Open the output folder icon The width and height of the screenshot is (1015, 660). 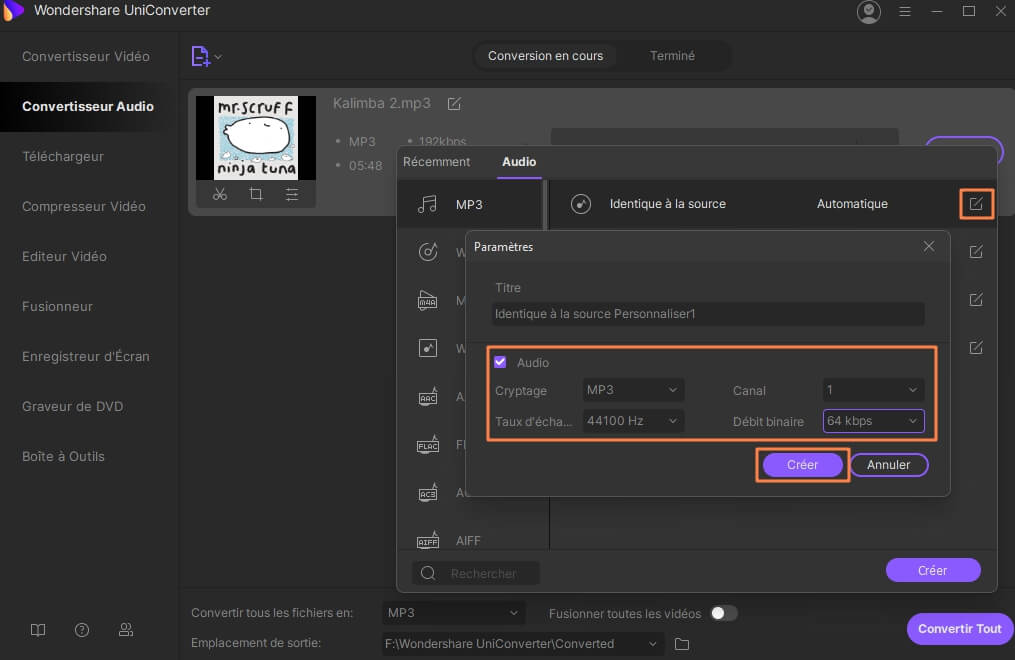pos(682,644)
